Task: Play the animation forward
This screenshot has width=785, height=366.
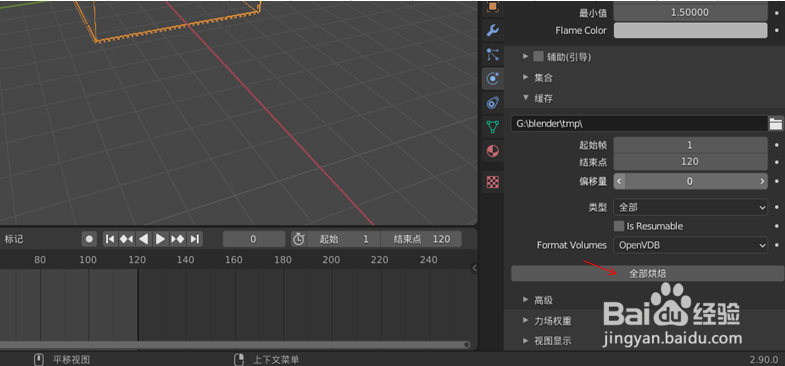Action: point(160,239)
